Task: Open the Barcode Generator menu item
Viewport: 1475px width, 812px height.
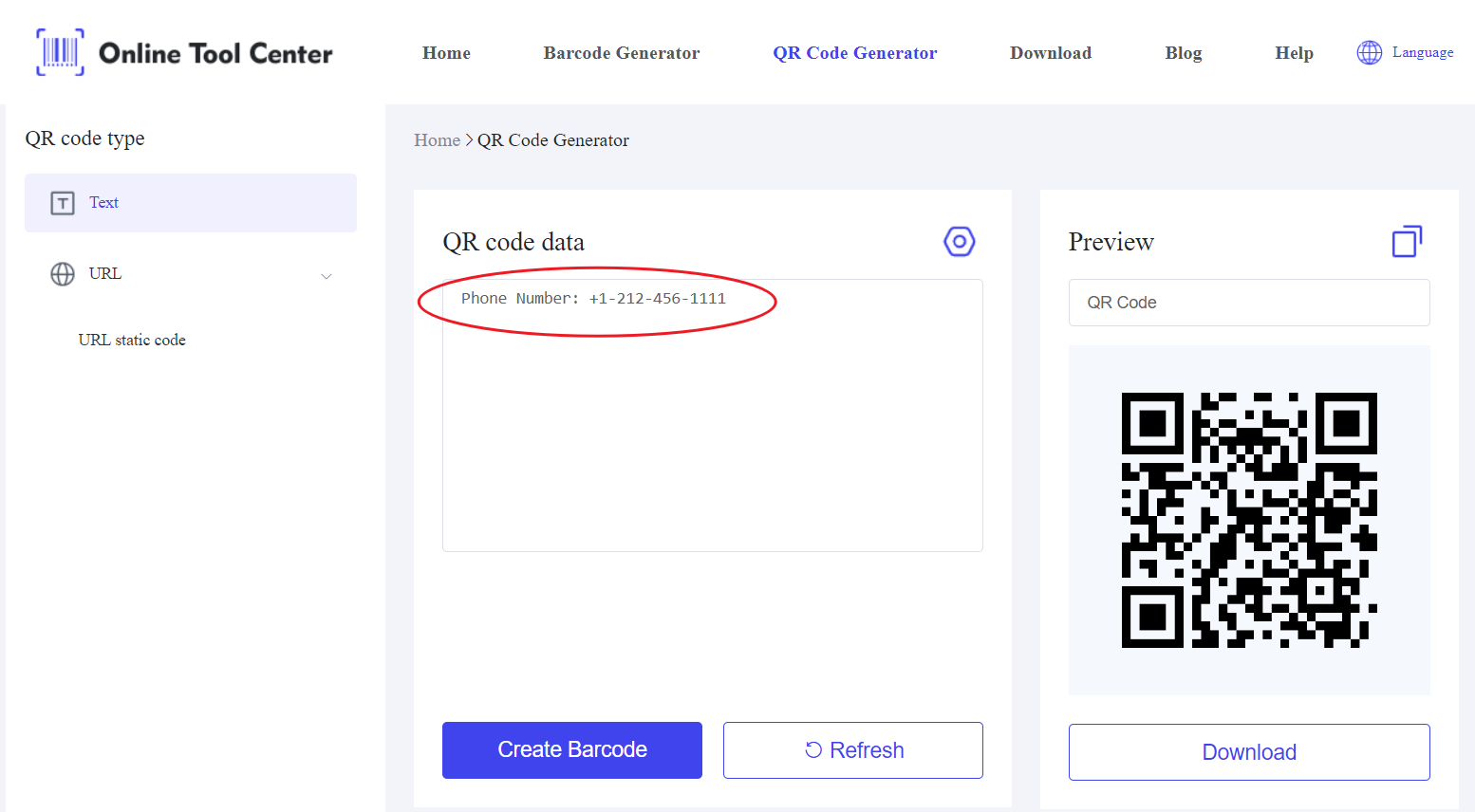Action: [622, 53]
